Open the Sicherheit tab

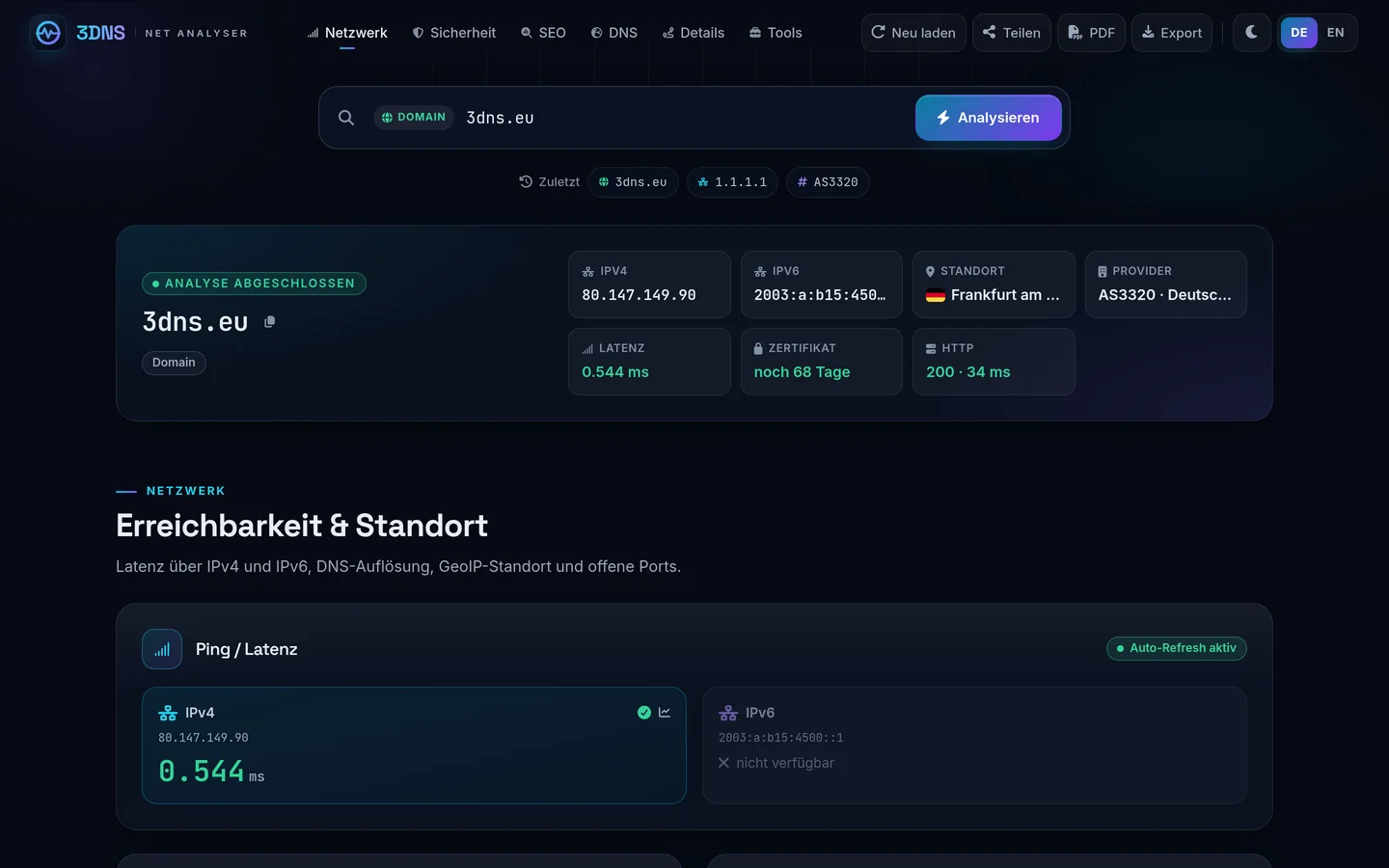(454, 33)
